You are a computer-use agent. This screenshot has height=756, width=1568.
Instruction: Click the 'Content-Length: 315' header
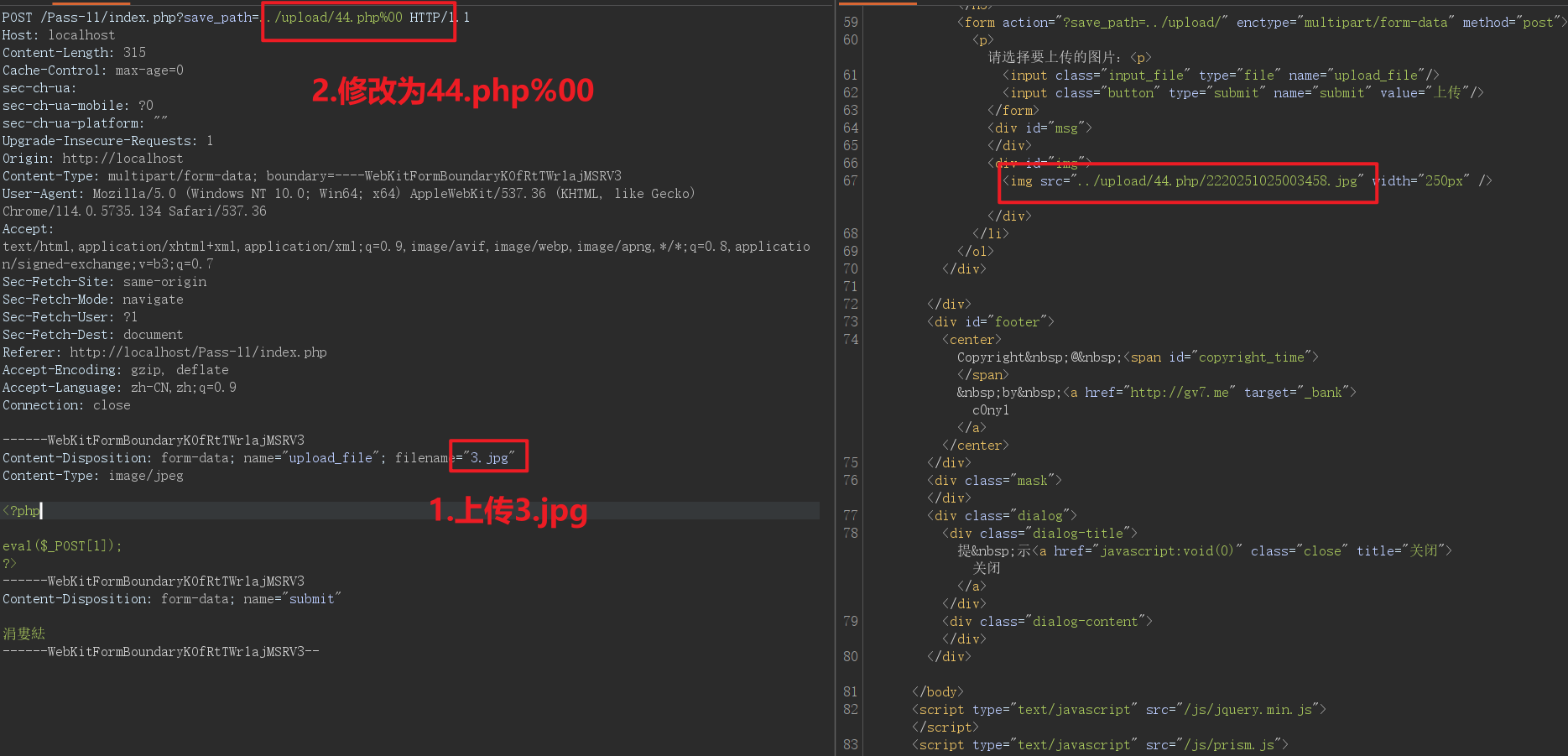click(x=74, y=52)
